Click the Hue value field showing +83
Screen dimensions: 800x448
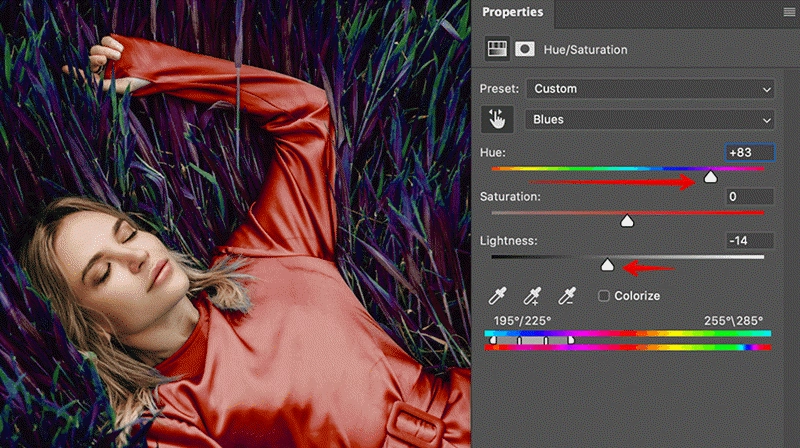point(750,152)
